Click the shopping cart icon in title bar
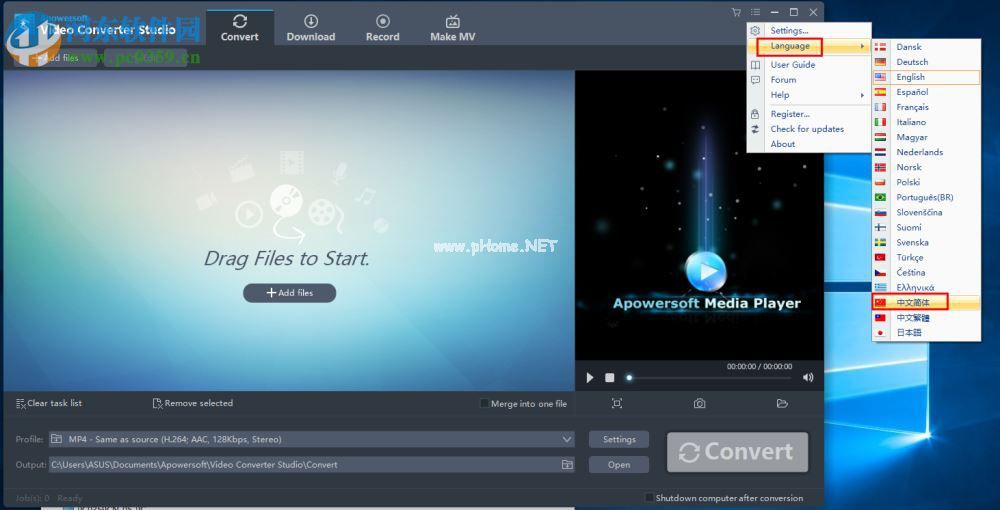Viewport: 1000px width, 510px height. click(x=737, y=12)
